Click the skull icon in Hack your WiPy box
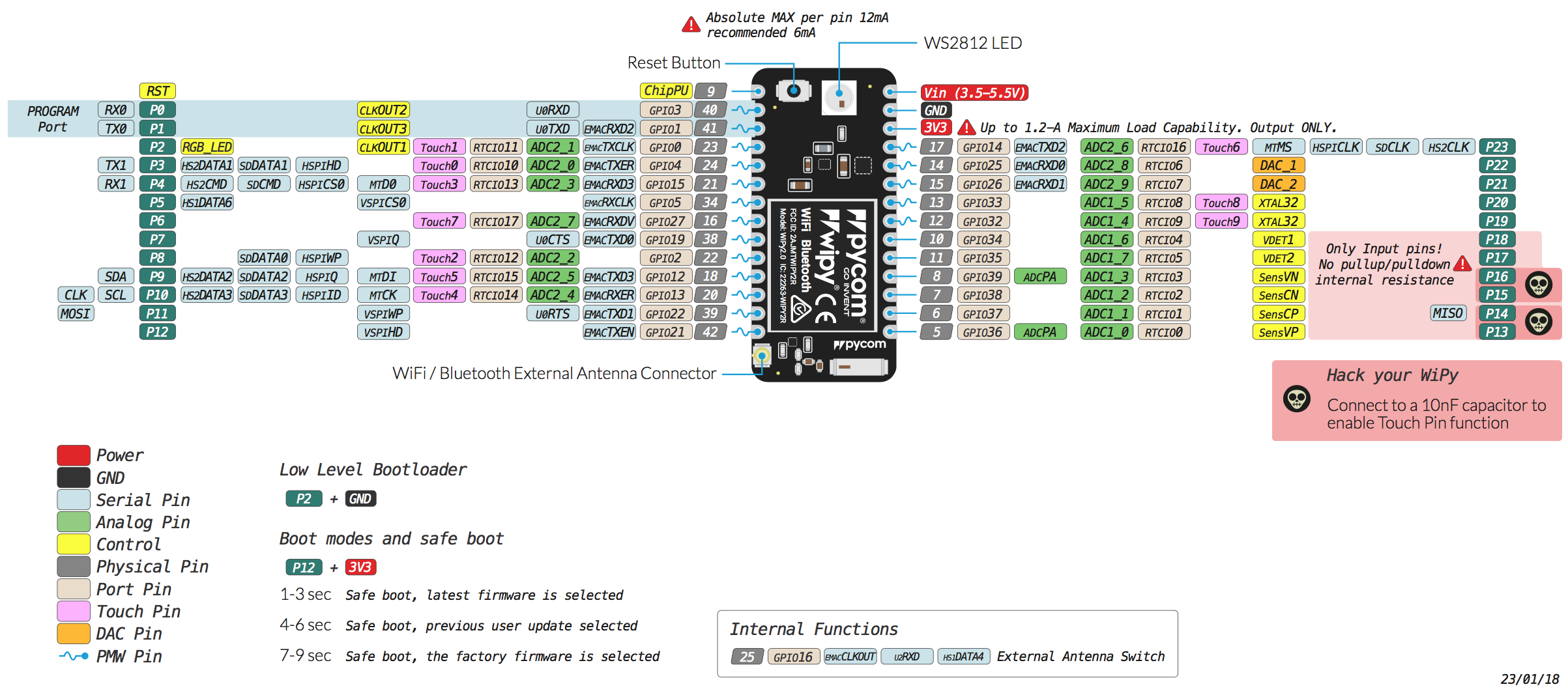 (1296, 399)
